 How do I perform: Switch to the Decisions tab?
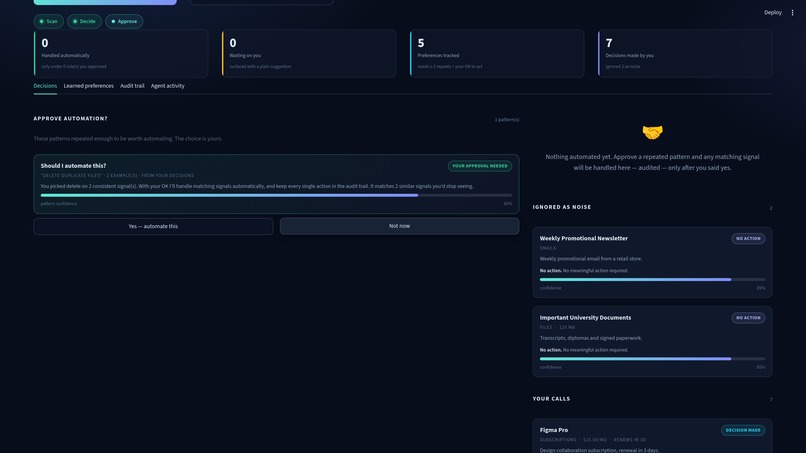coord(45,86)
